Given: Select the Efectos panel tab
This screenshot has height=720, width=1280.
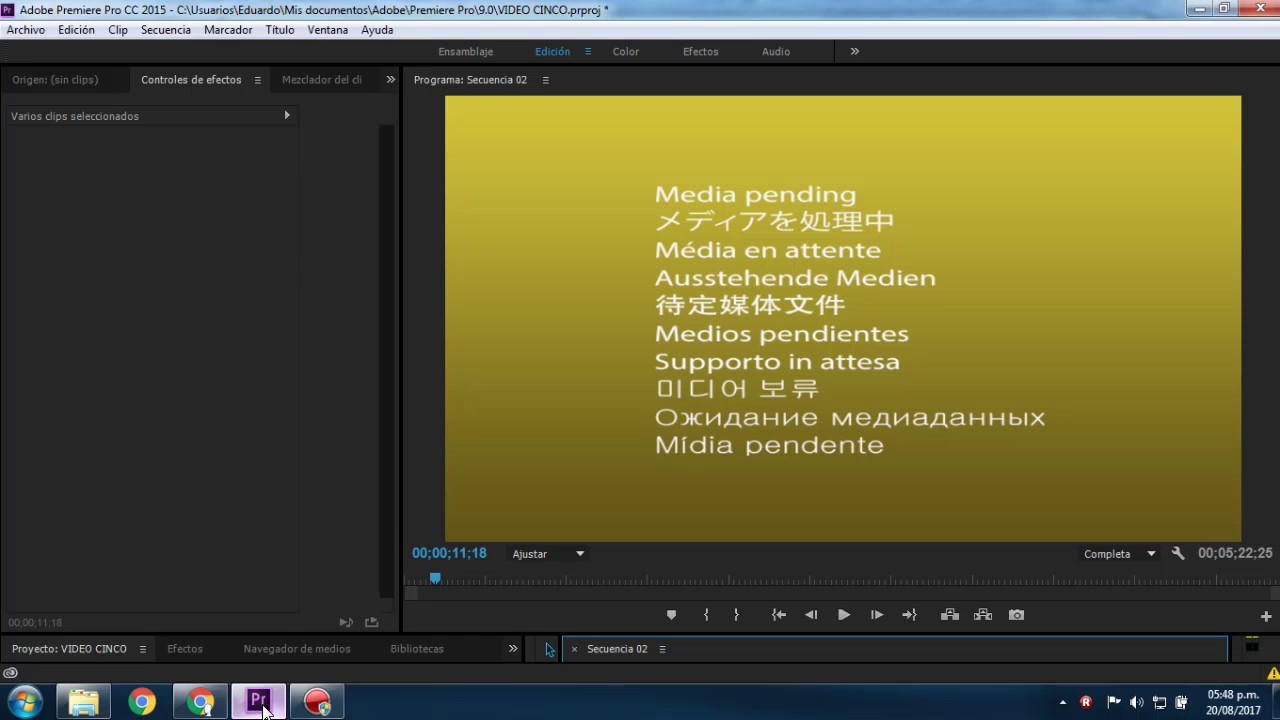Looking at the screenshot, I should pyautogui.click(x=185, y=649).
